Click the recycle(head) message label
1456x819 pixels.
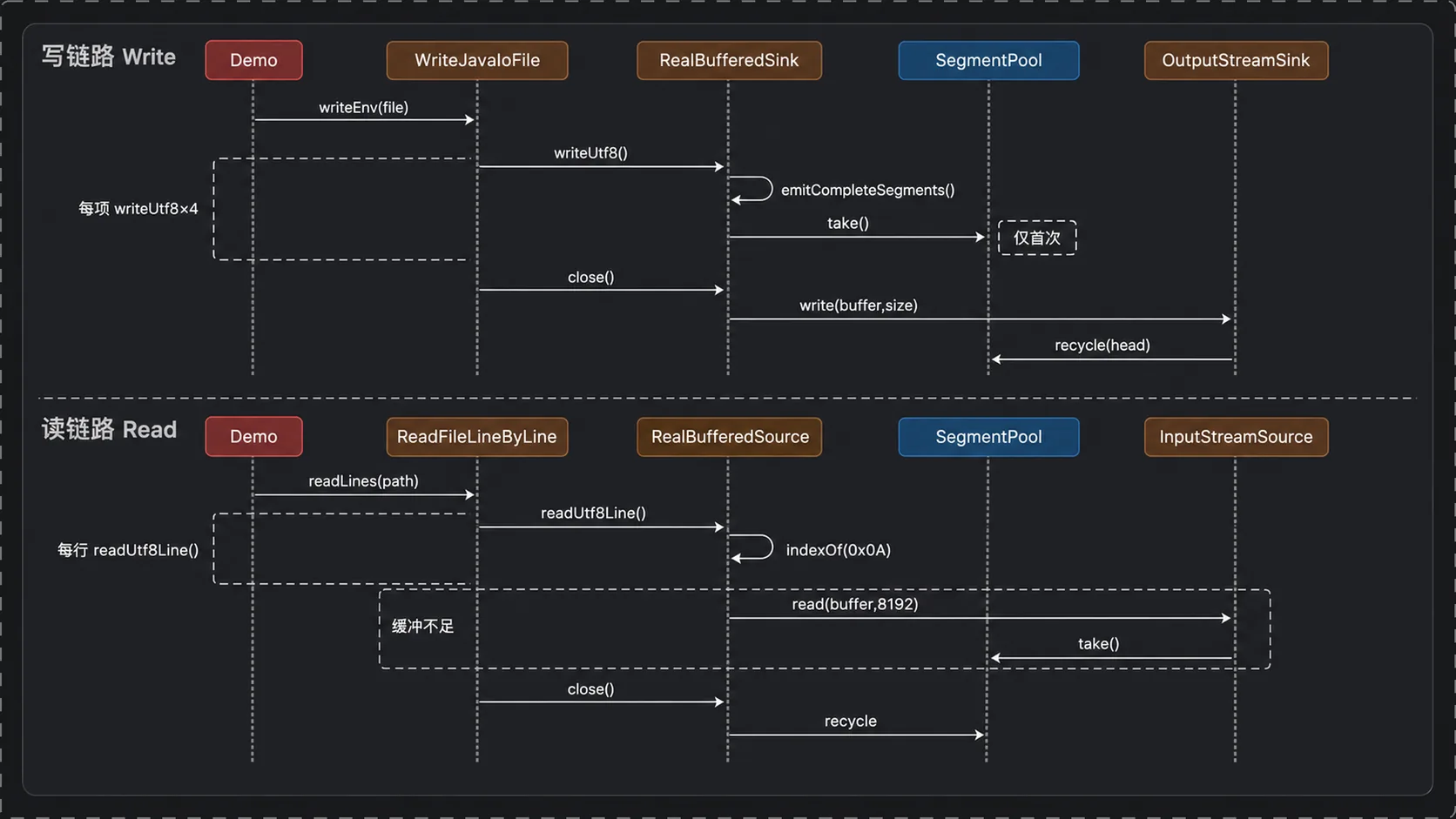pos(1102,345)
